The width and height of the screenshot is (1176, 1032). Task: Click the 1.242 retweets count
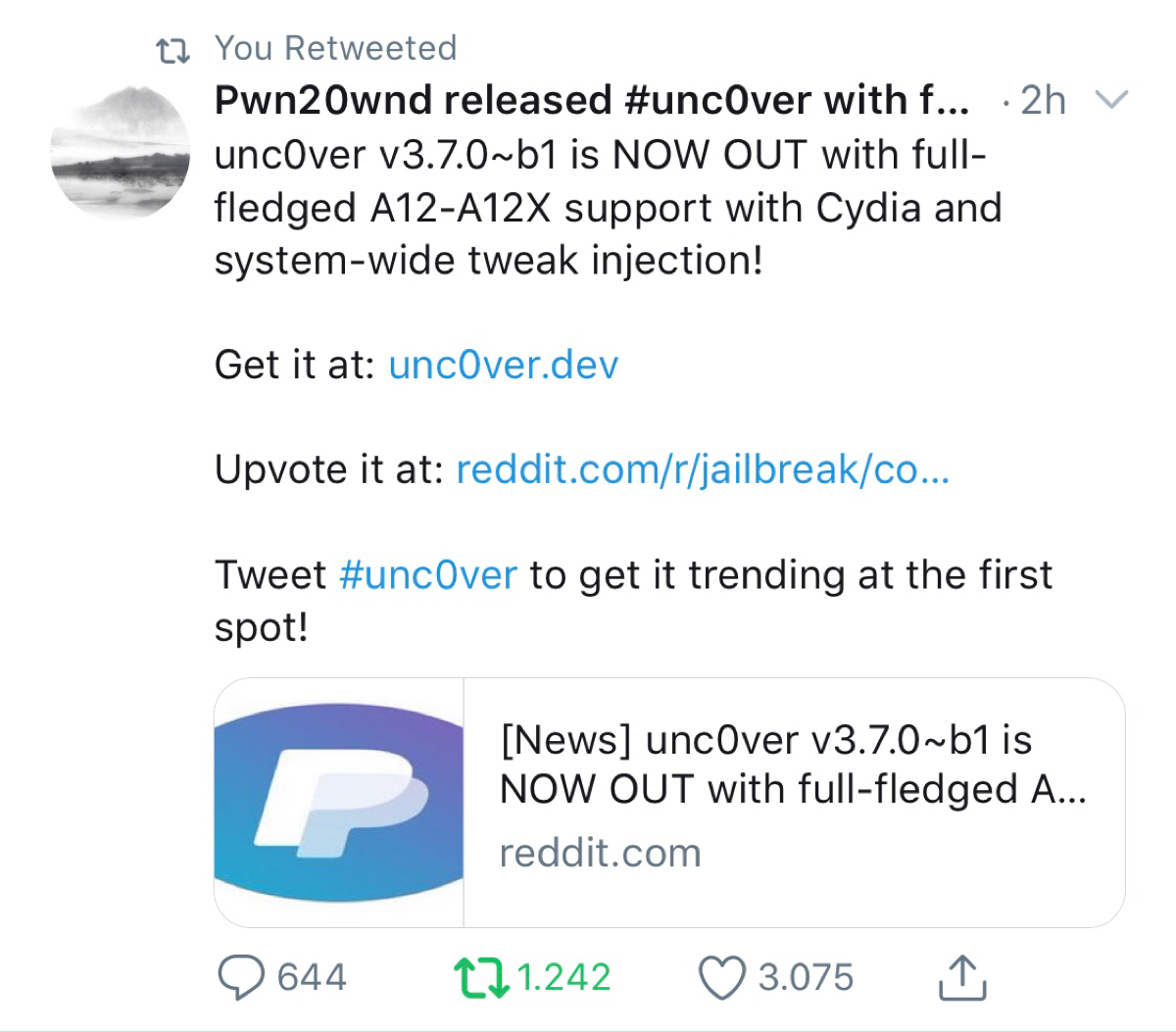tap(563, 977)
